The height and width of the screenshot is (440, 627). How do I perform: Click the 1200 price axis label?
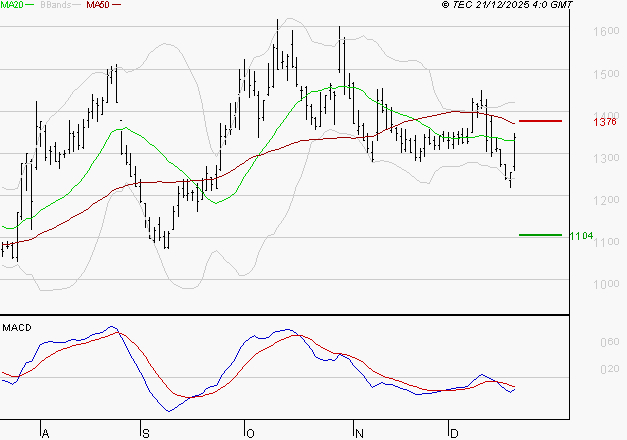click(x=606, y=200)
